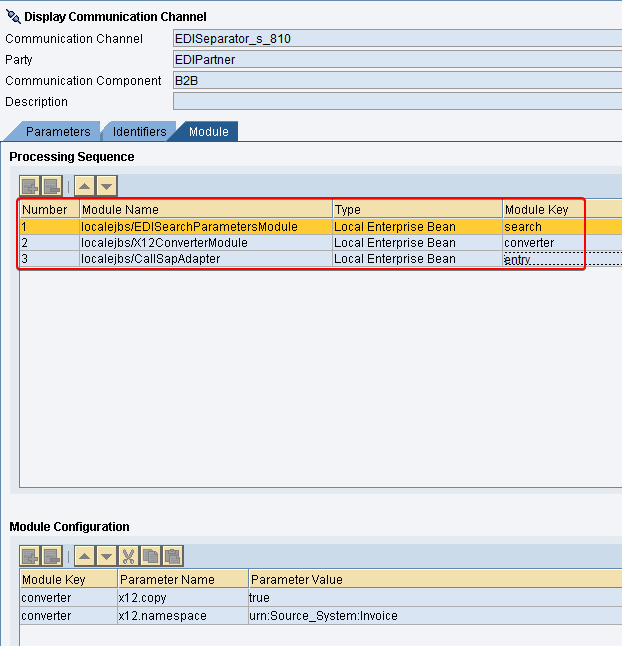Delete row icon in Module Configuration toolbar
Screen dimensions: 622x646
(52, 557)
